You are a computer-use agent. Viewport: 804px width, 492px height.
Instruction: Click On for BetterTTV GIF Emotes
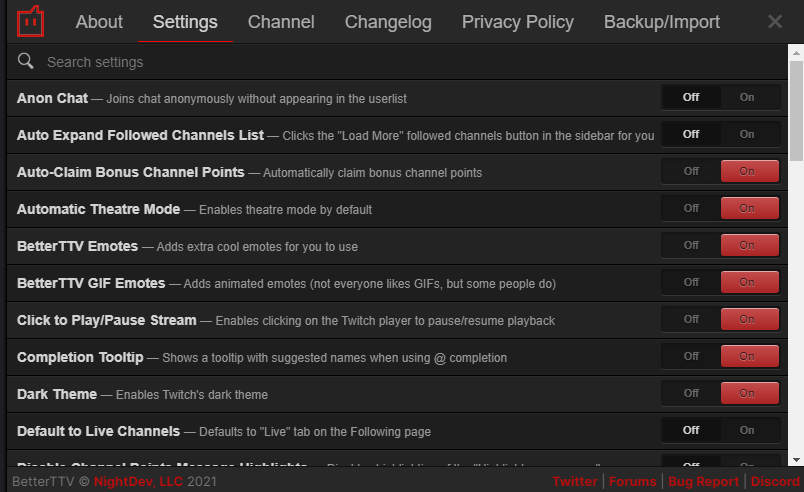[x=750, y=282]
